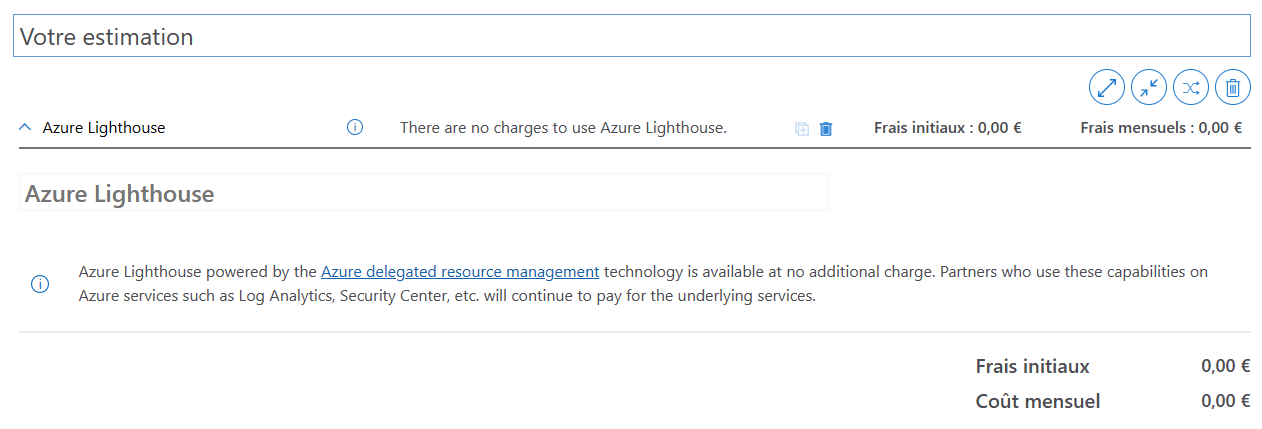Image resolution: width=1262 pixels, height=429 pixels.
Task: Click the Azure Lighthouse row header label
Action: pyautogui.click(x=104, y=128)
